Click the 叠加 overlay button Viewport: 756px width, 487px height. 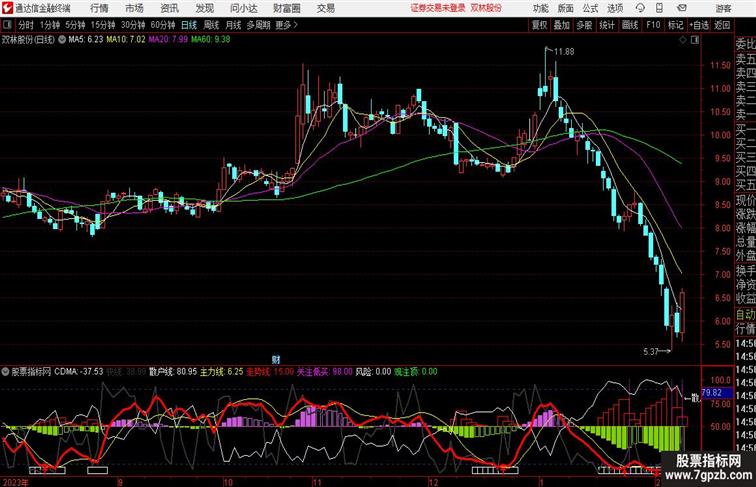click(562, 25)
